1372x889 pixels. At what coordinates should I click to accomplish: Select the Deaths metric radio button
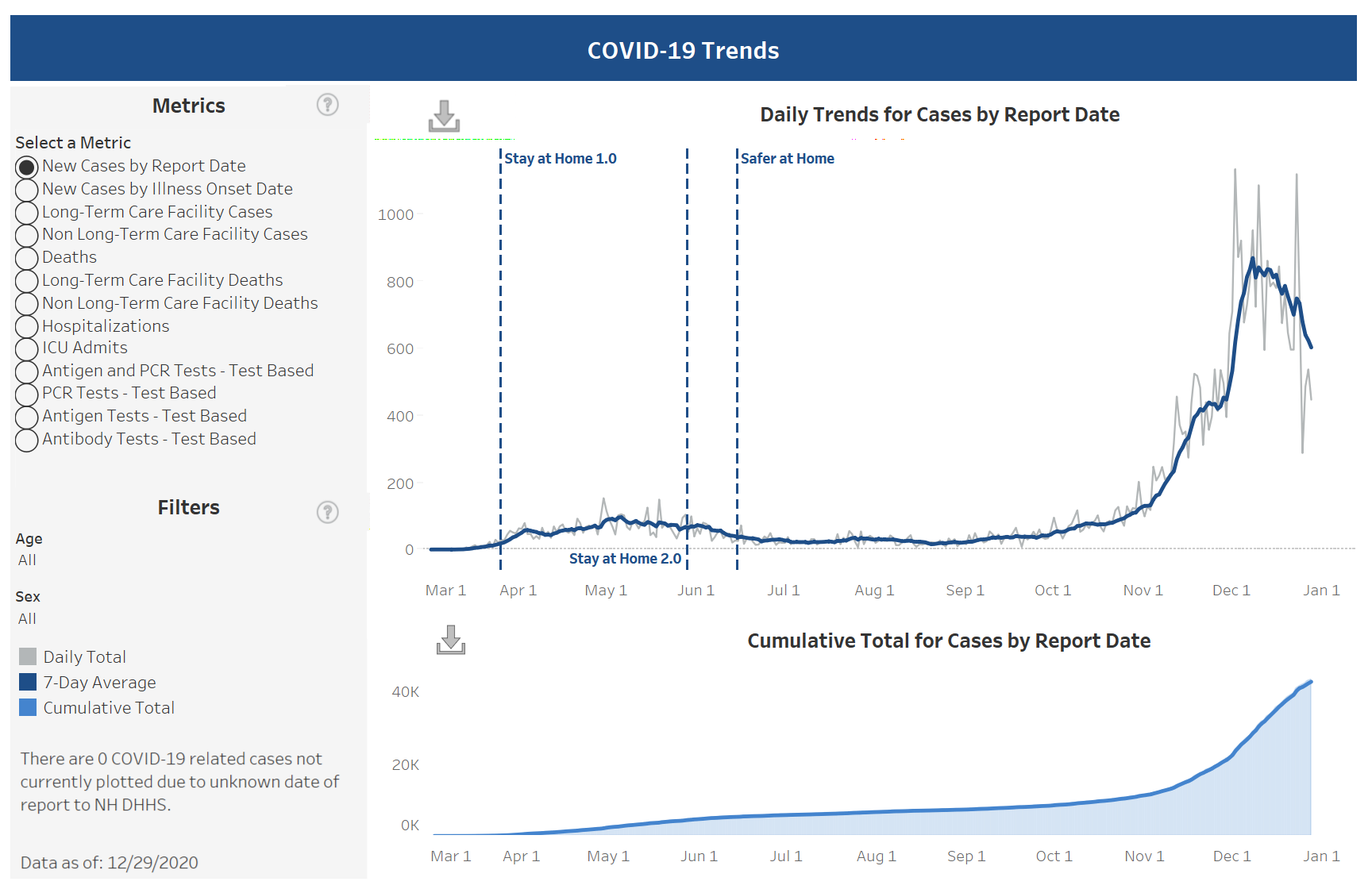point(27,258)
